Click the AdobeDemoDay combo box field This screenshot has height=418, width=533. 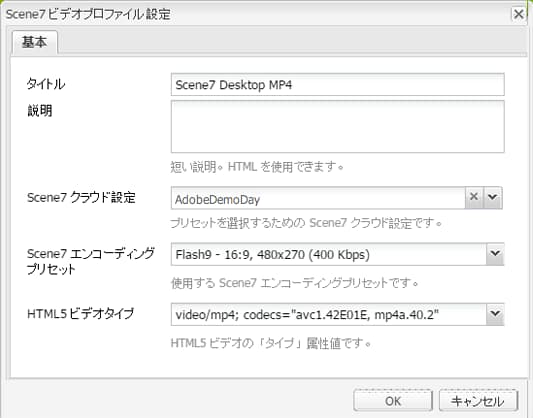click(318, 198)
